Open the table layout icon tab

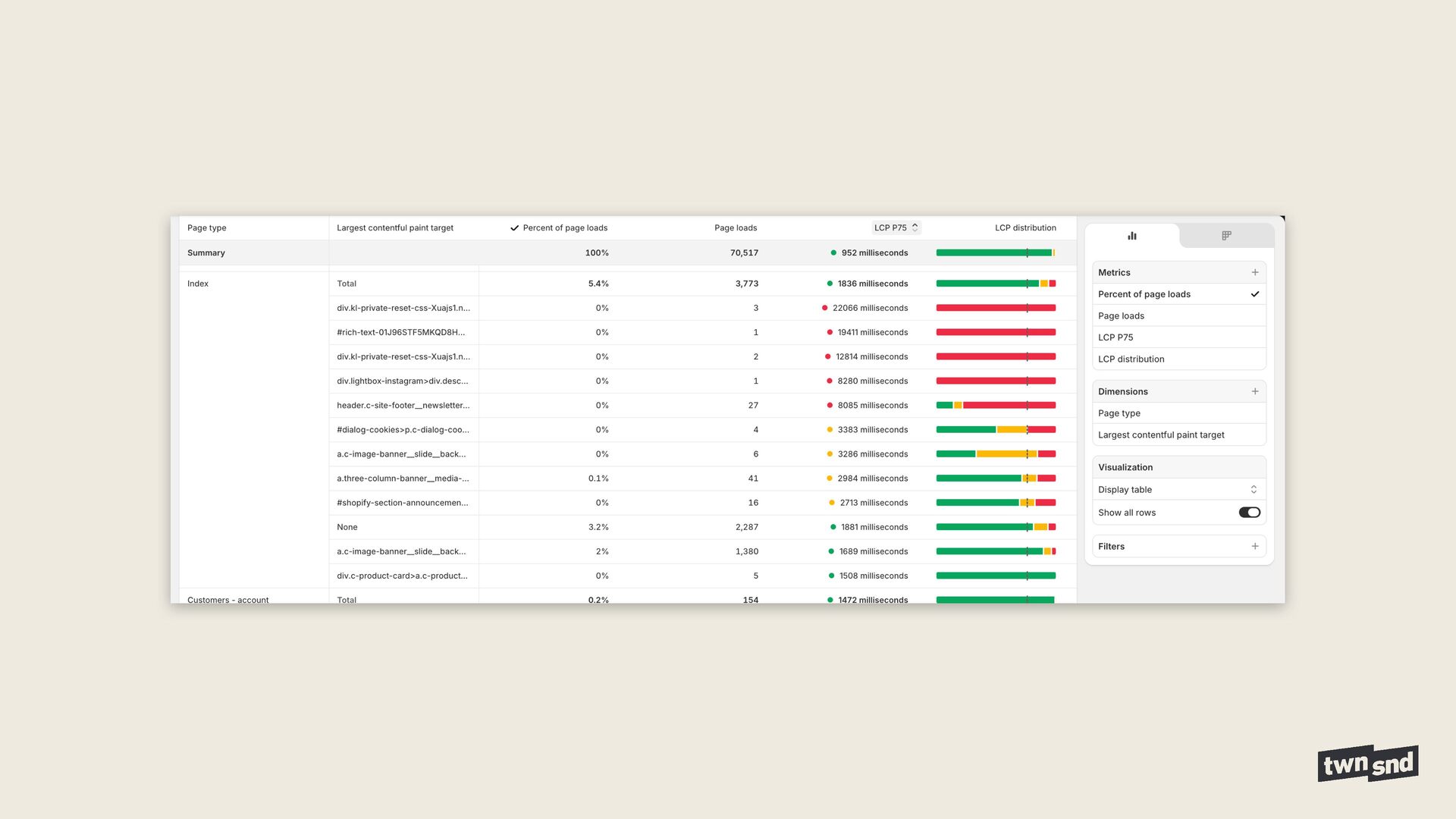[x=1226, y=236]
